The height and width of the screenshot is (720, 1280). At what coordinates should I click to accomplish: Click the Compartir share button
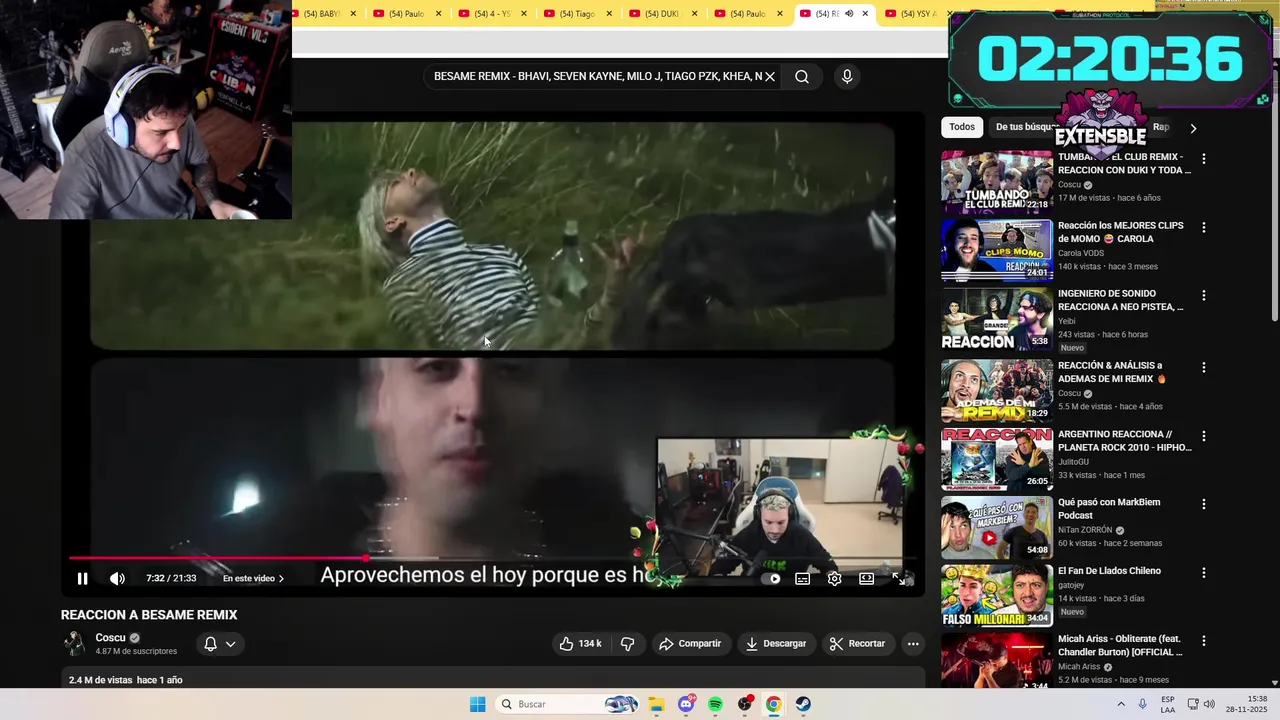[x=689, y=644]
